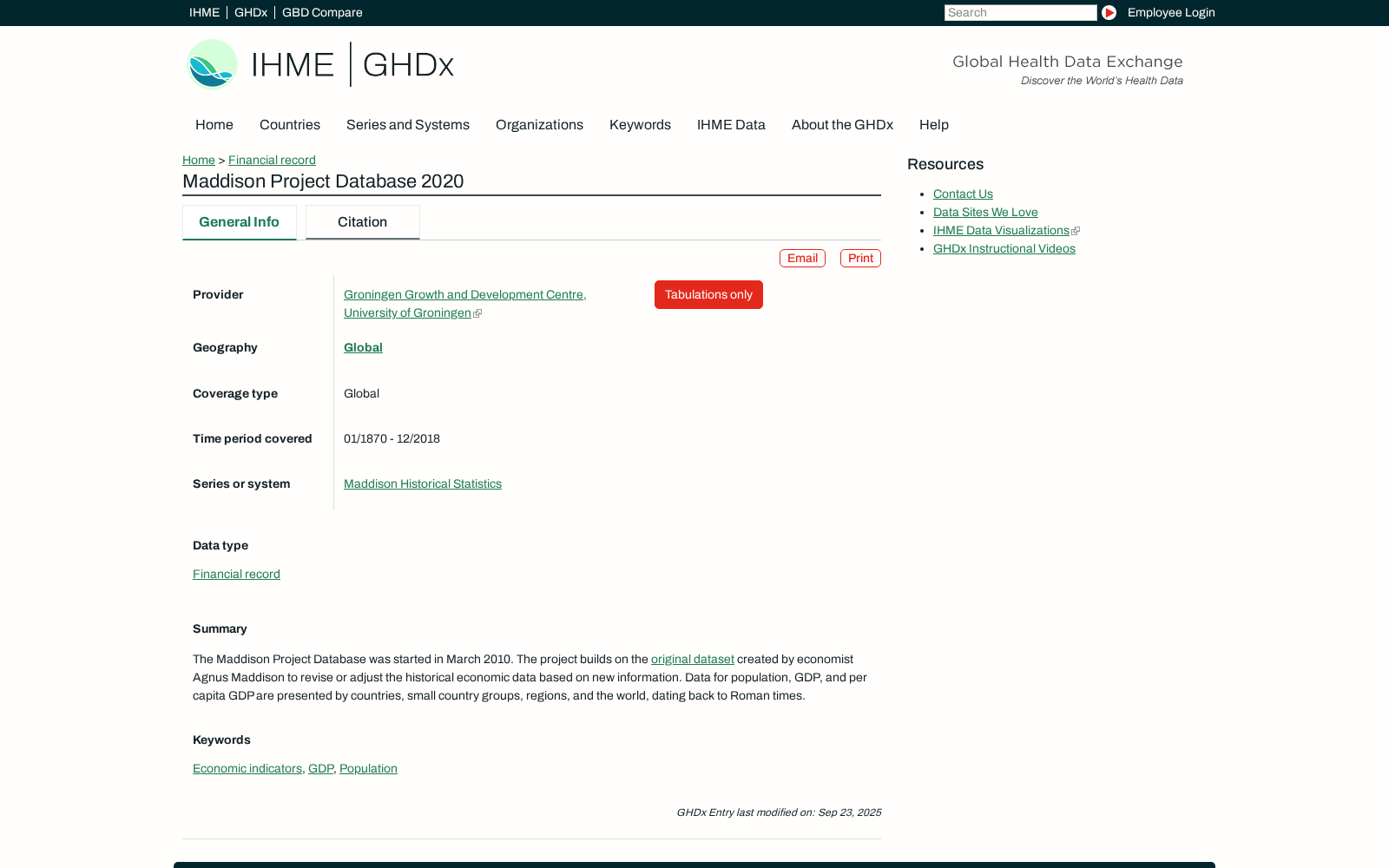The width and height of the screenshot is (1389, 868).
Task: Click the Email button
Action: point(802,259)
